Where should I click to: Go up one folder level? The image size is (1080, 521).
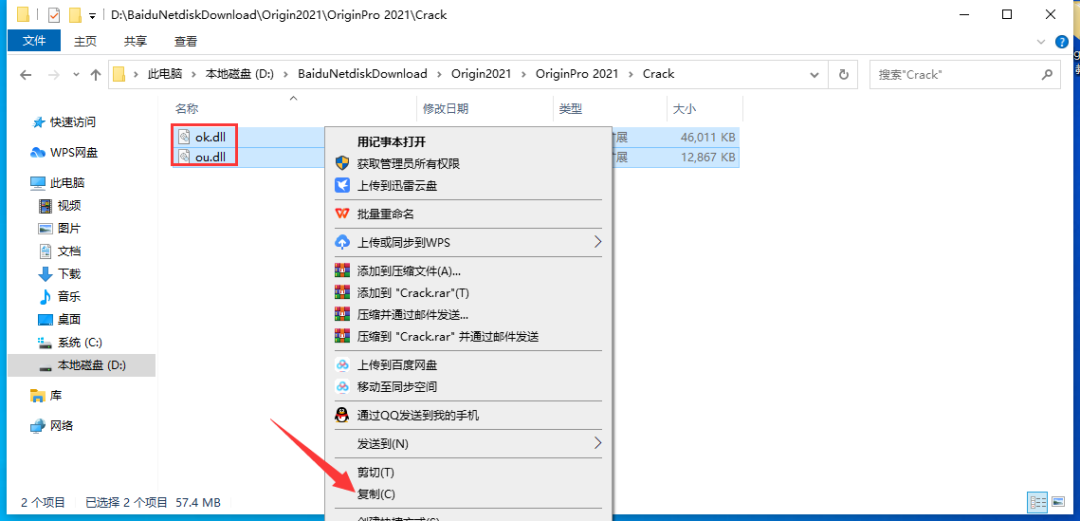click(x=96, y=74)
